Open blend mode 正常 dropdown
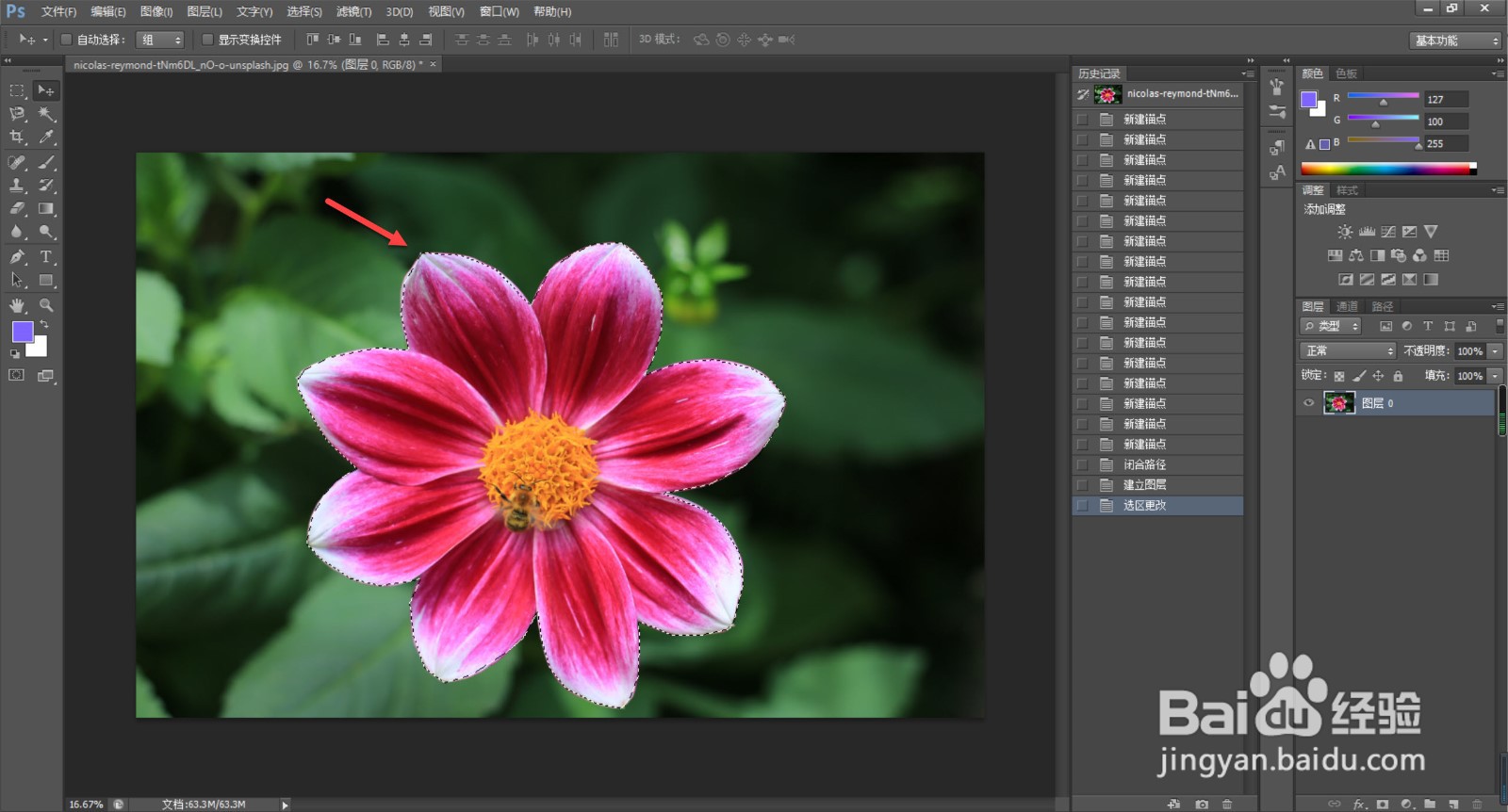 (x=1348, y=350)
